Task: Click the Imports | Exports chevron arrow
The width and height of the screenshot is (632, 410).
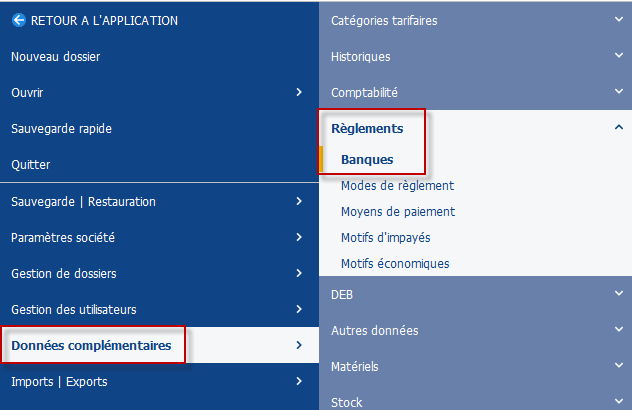Action: [299, 381]
